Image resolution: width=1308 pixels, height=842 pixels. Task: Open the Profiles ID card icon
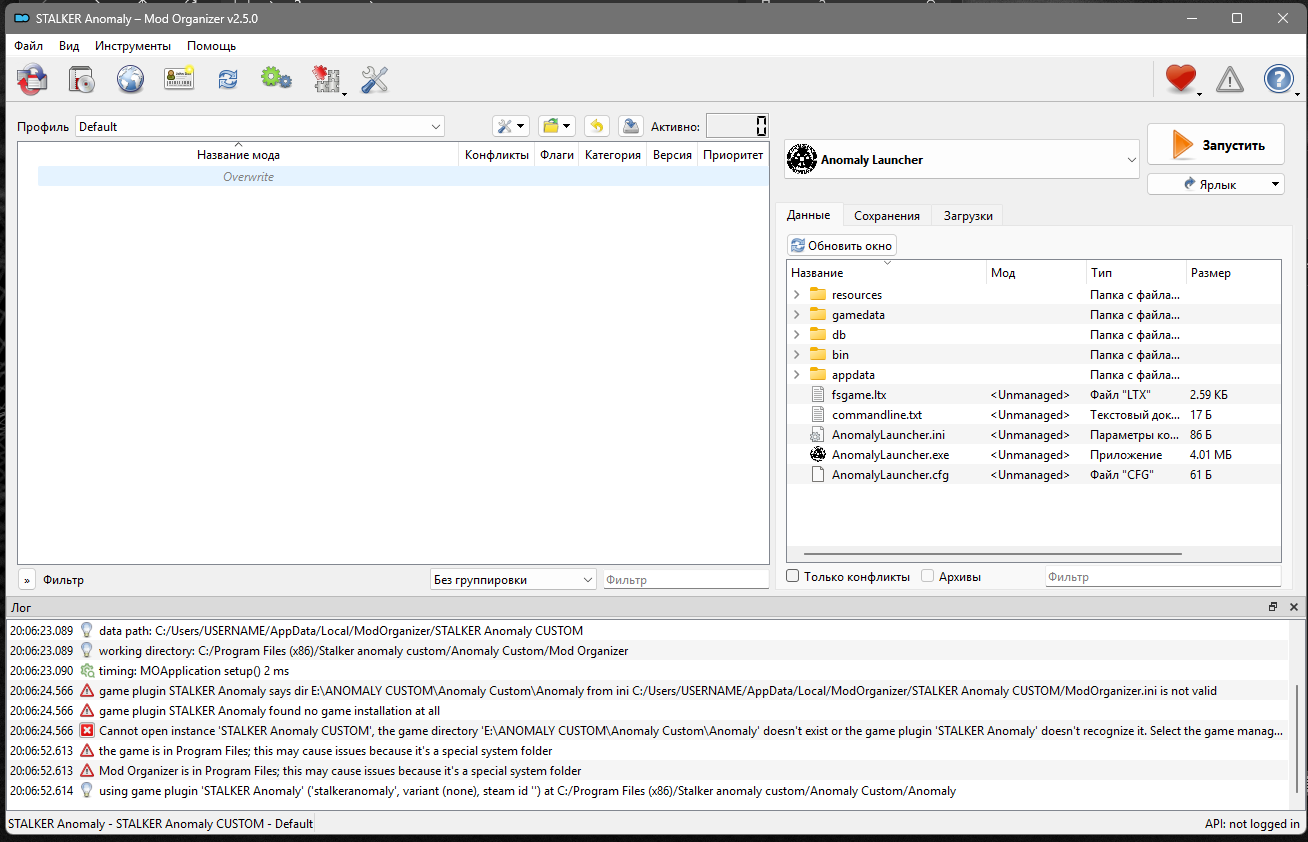179,79
